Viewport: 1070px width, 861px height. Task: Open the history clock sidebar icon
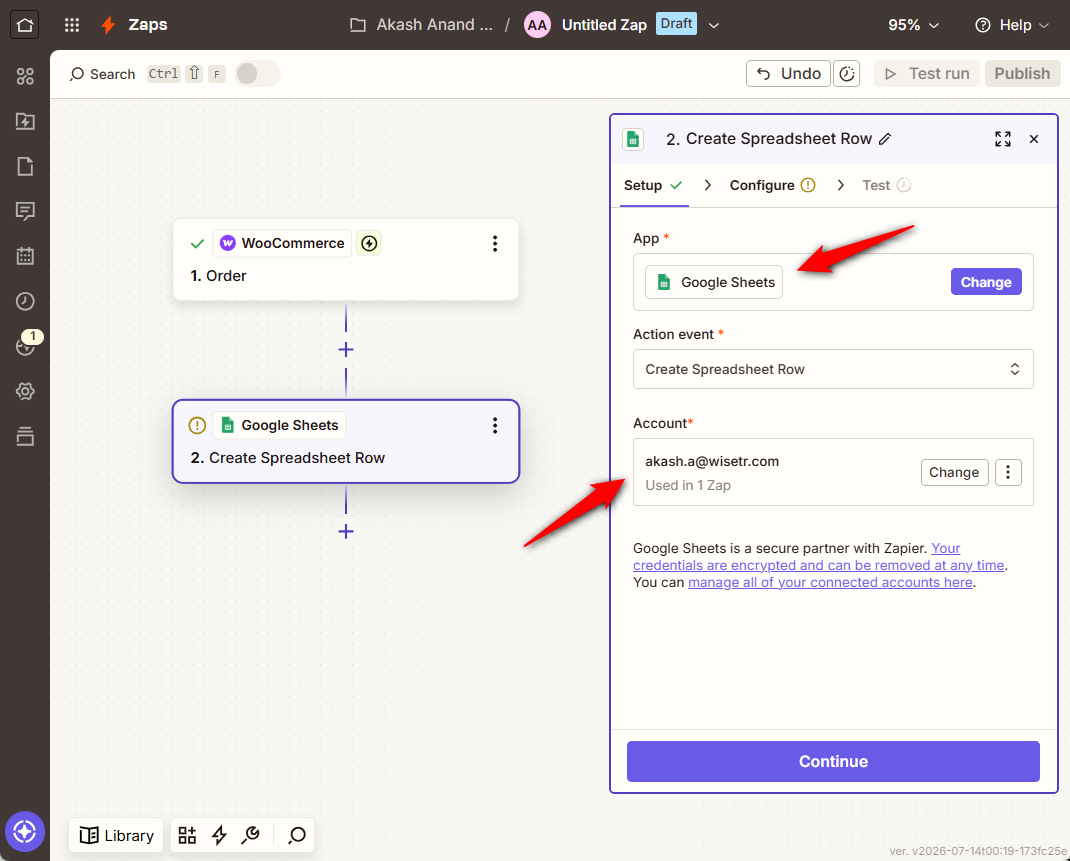(x=25, y=302)
